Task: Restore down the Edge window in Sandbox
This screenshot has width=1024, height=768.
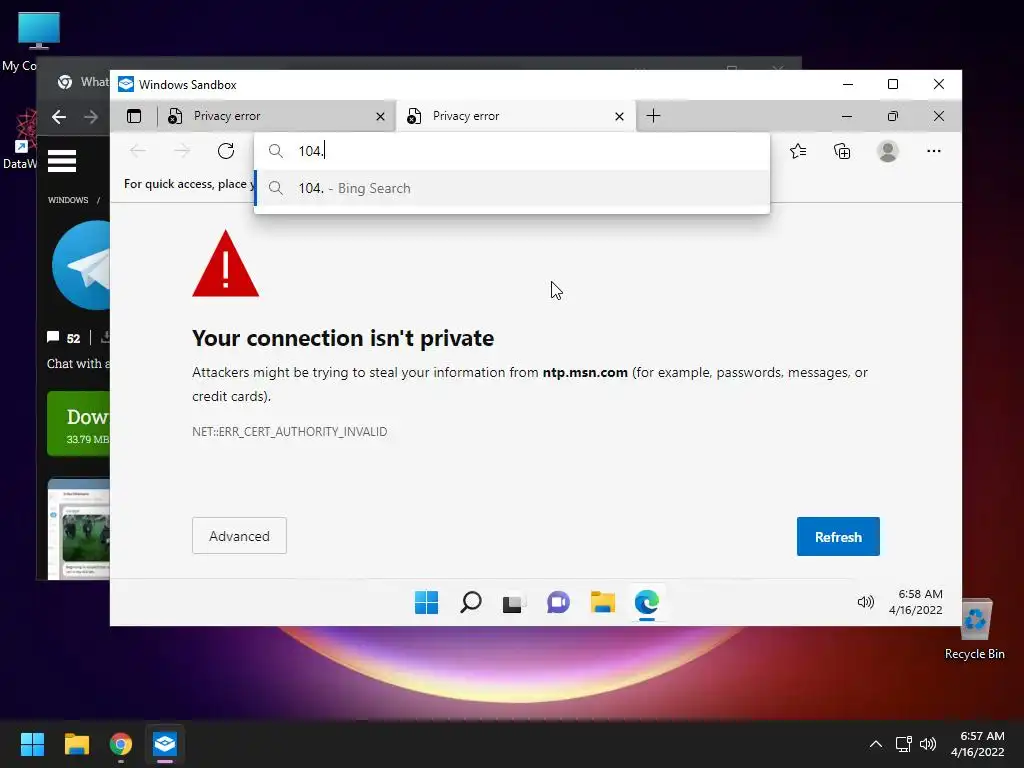Action: coord(893,116)
